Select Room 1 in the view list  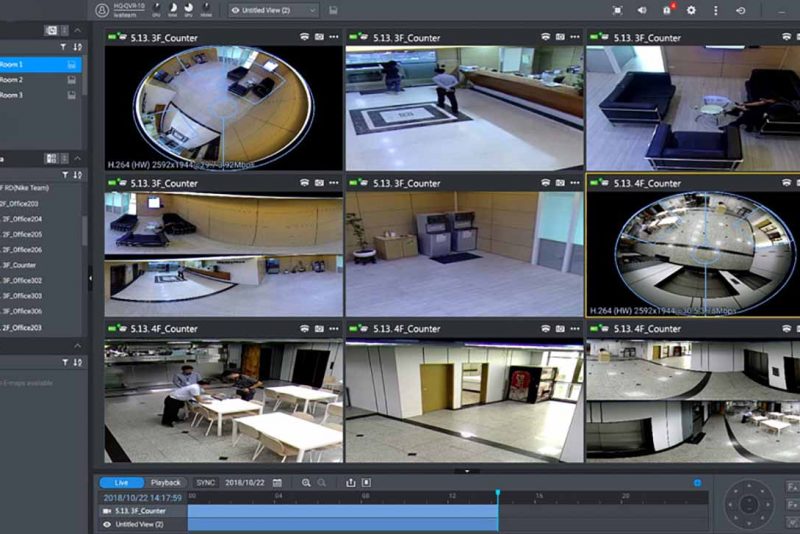12,64
